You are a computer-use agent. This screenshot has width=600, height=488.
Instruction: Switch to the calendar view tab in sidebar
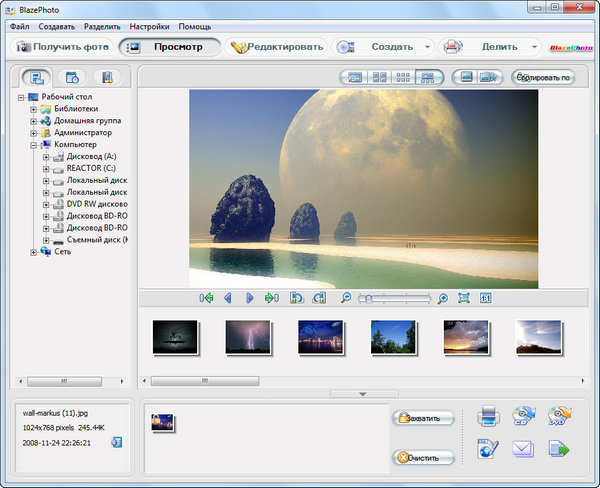(x=71, y=77)
